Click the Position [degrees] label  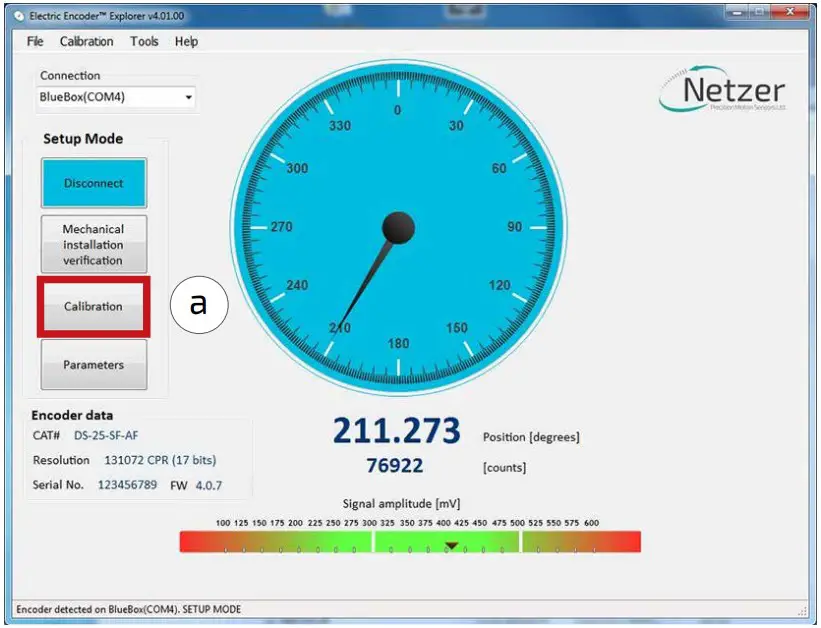pos(531,437)
